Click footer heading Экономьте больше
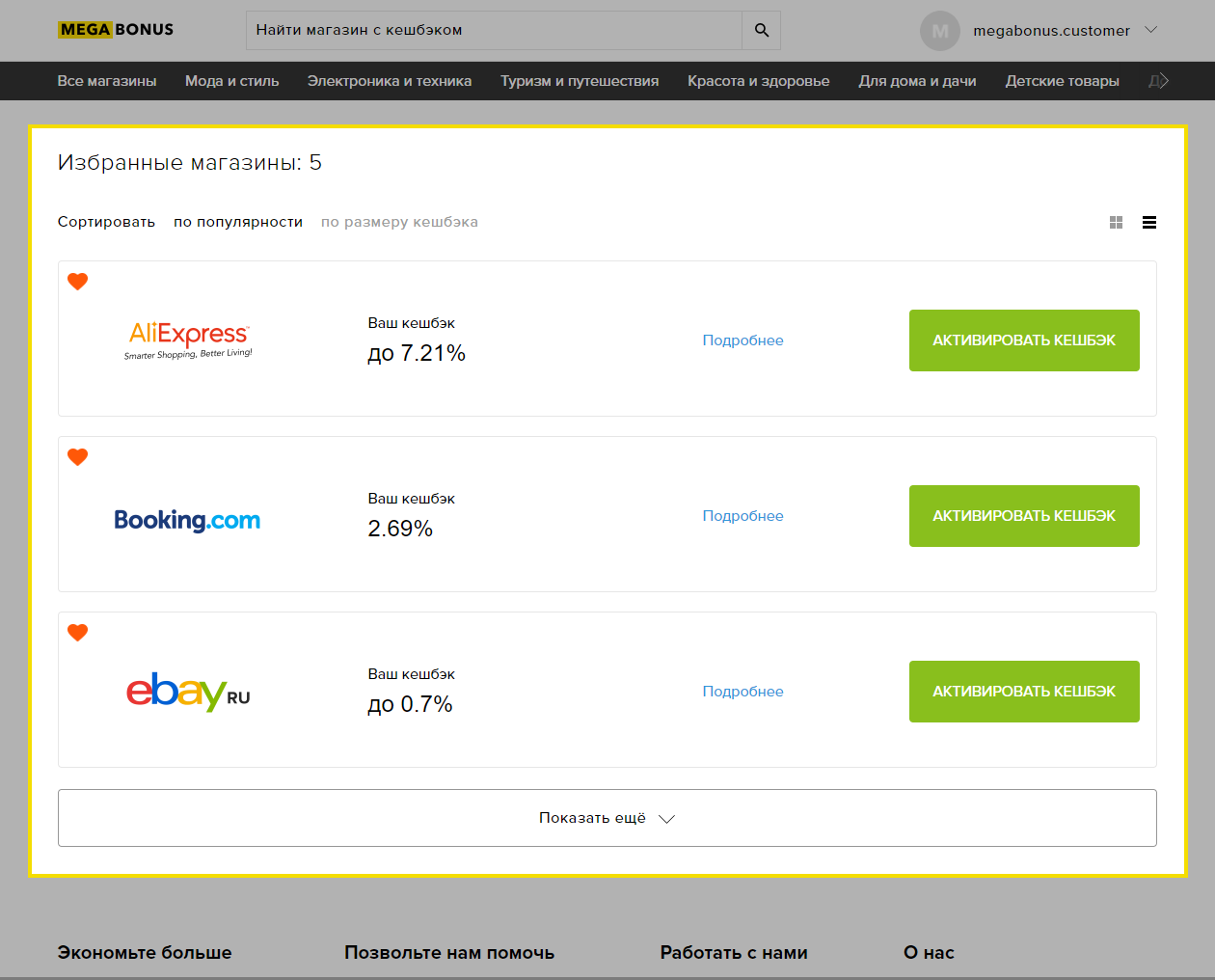The height and width of the screenshot is (980, 1215). [x=145, y=953]
